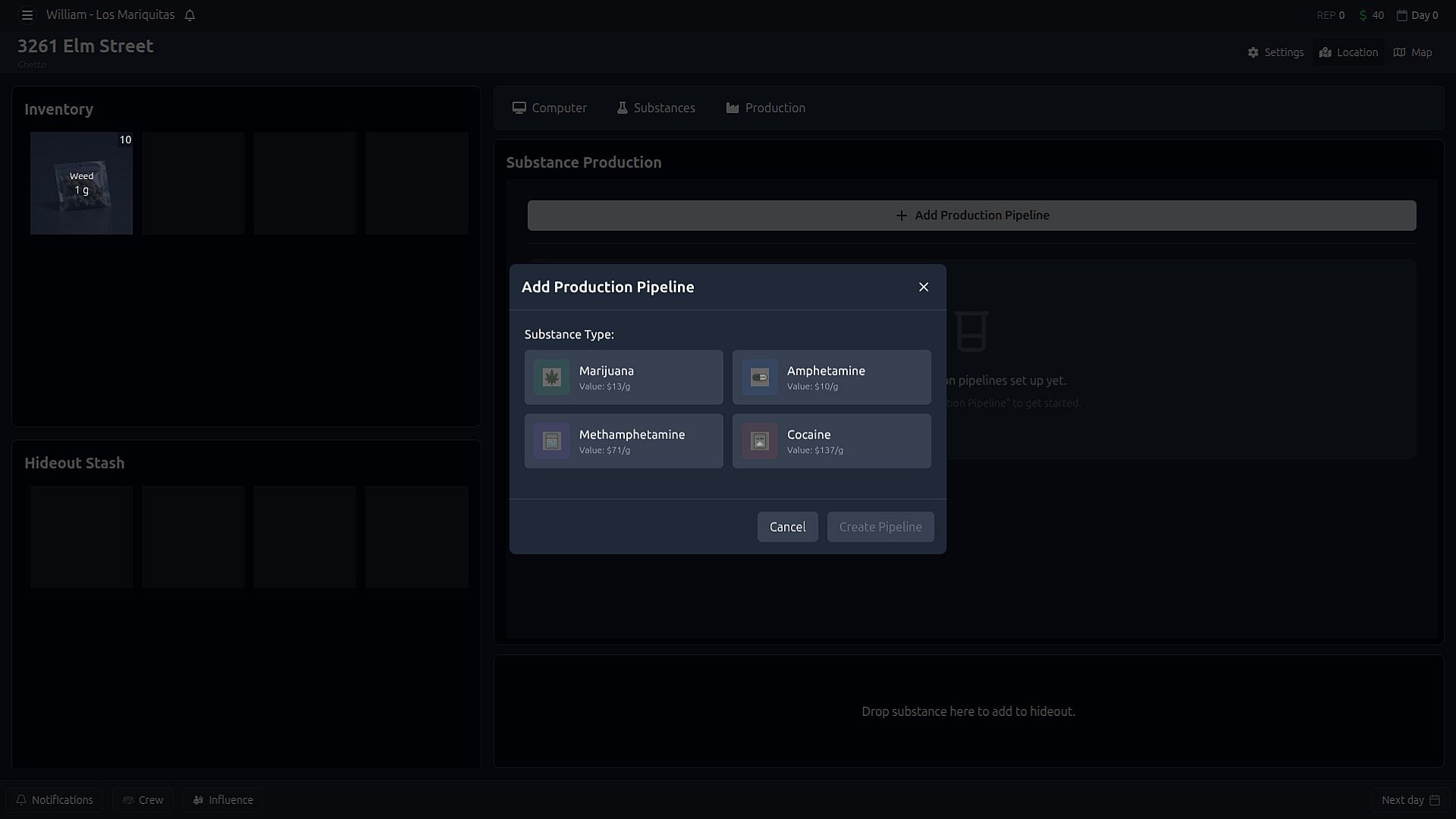Image resolution: width=1456 pixels, height=819 pixels.
Task: Click the methamphetamine substance icon
Action: [x=551, y=441]
